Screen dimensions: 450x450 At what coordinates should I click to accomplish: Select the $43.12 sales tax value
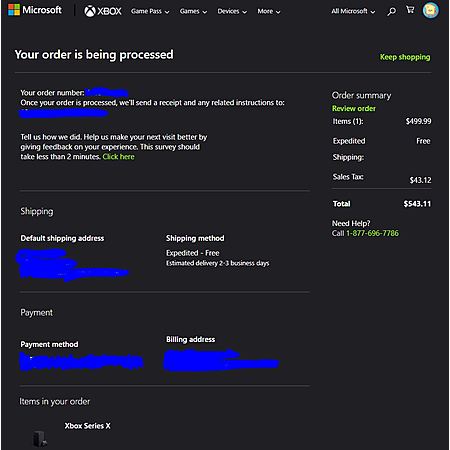pos(420,180)
